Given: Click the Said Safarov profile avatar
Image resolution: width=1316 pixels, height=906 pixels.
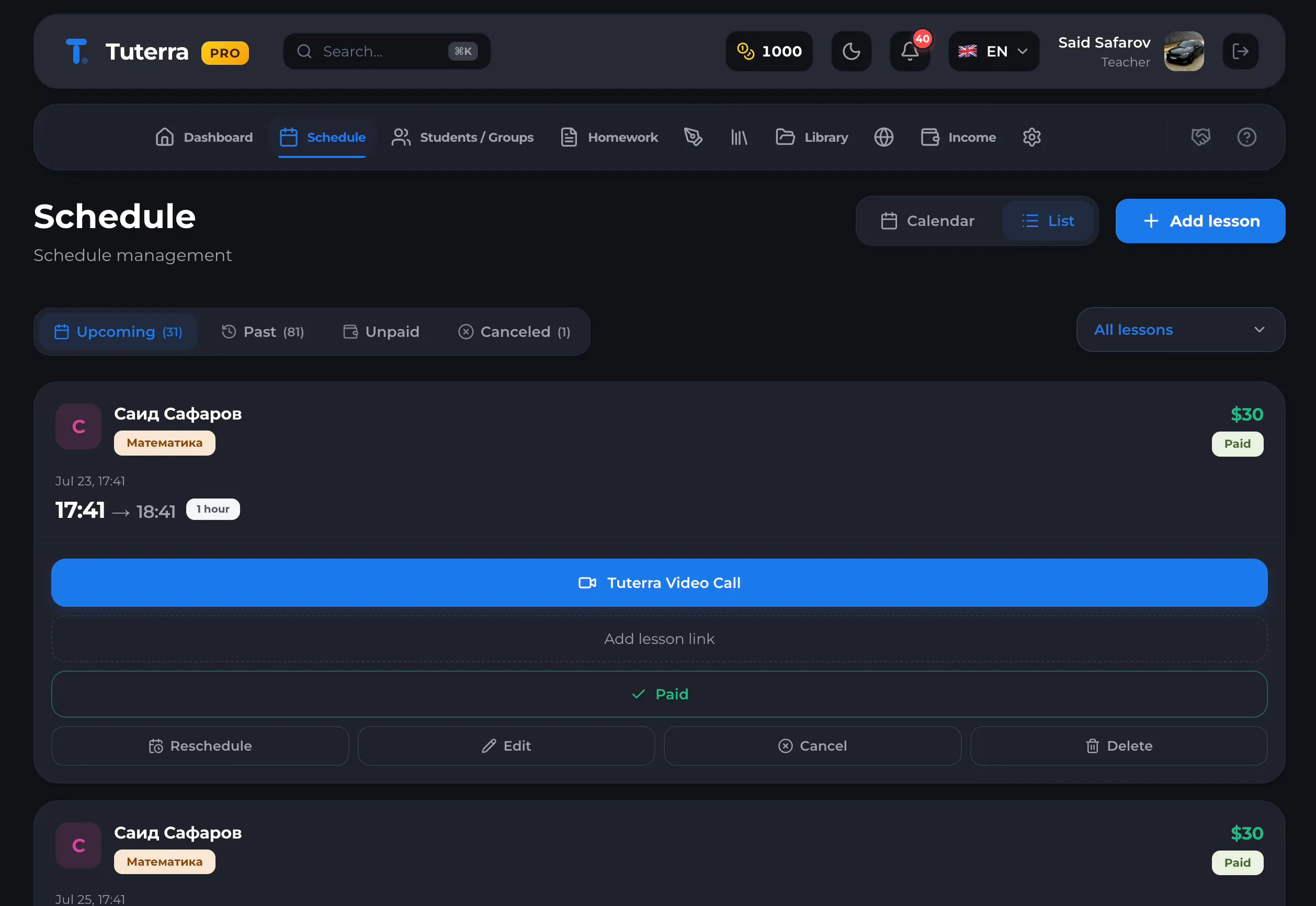Looking at the screenshot, I should coord(1184,51).
